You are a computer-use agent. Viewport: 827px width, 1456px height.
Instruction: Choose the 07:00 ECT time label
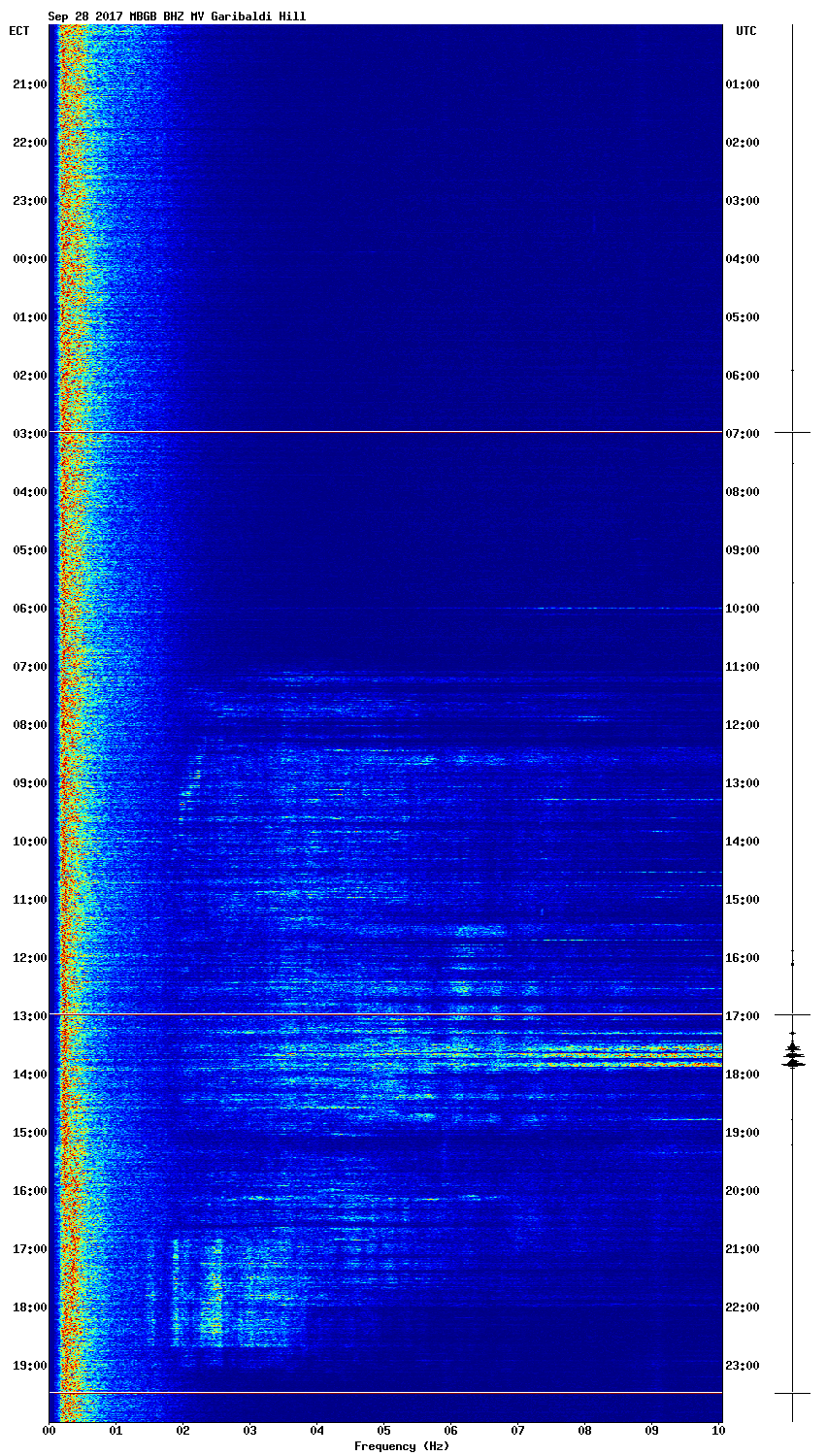[x=30, y=667]
